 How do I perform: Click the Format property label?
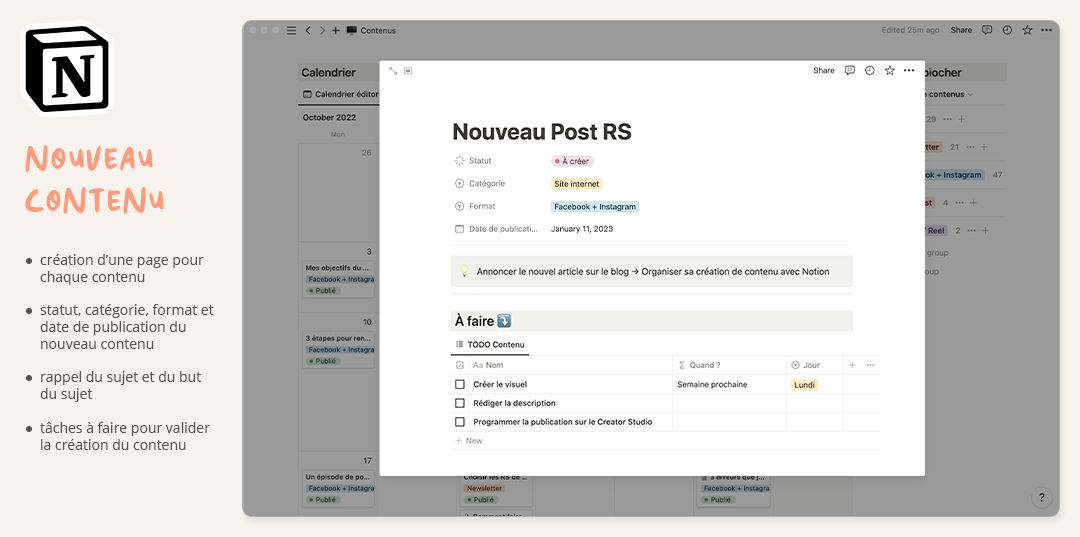click(x=482, y=206)
